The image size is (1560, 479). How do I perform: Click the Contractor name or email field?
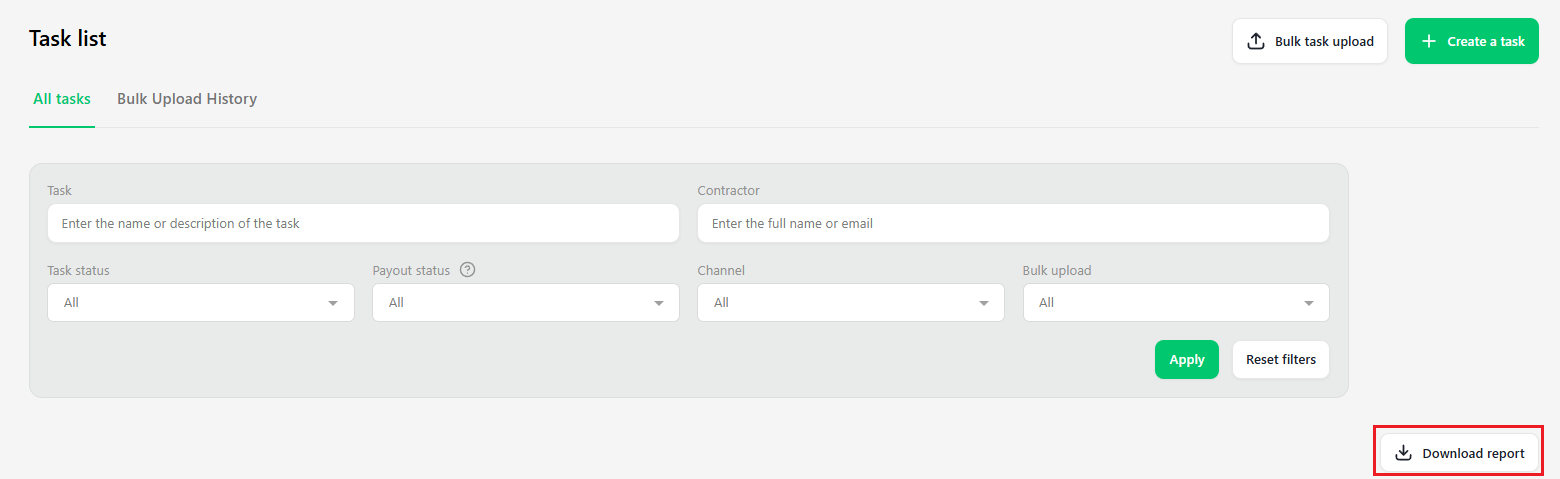coord(1012,224)
